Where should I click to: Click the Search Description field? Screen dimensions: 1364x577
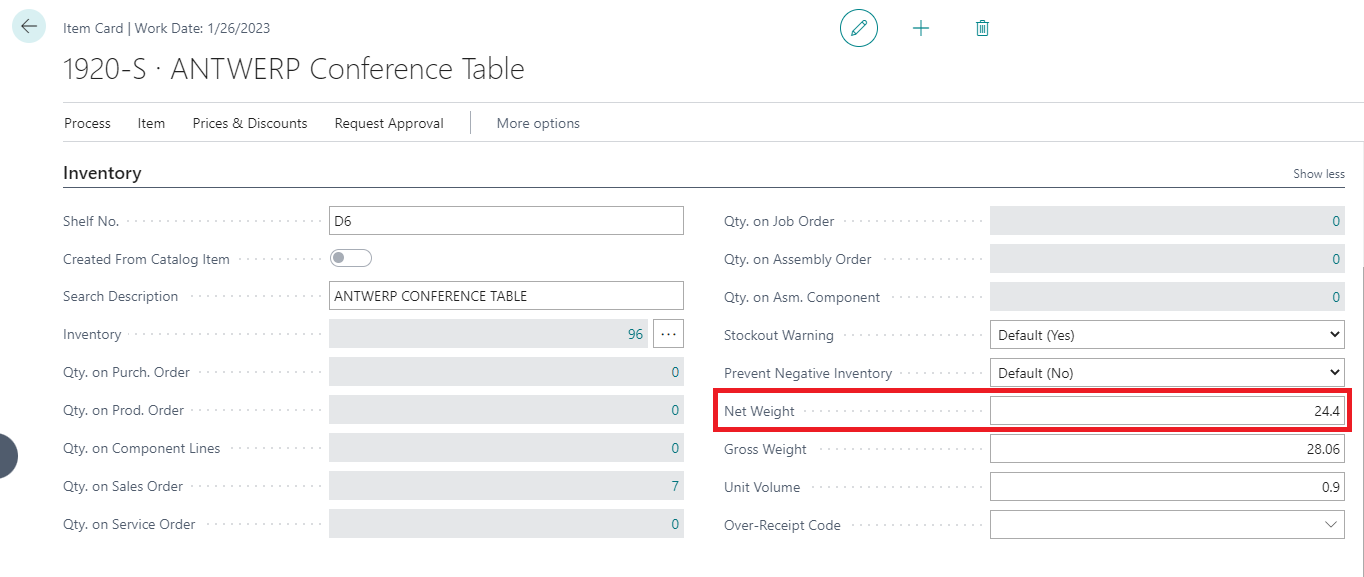point(506,296)
